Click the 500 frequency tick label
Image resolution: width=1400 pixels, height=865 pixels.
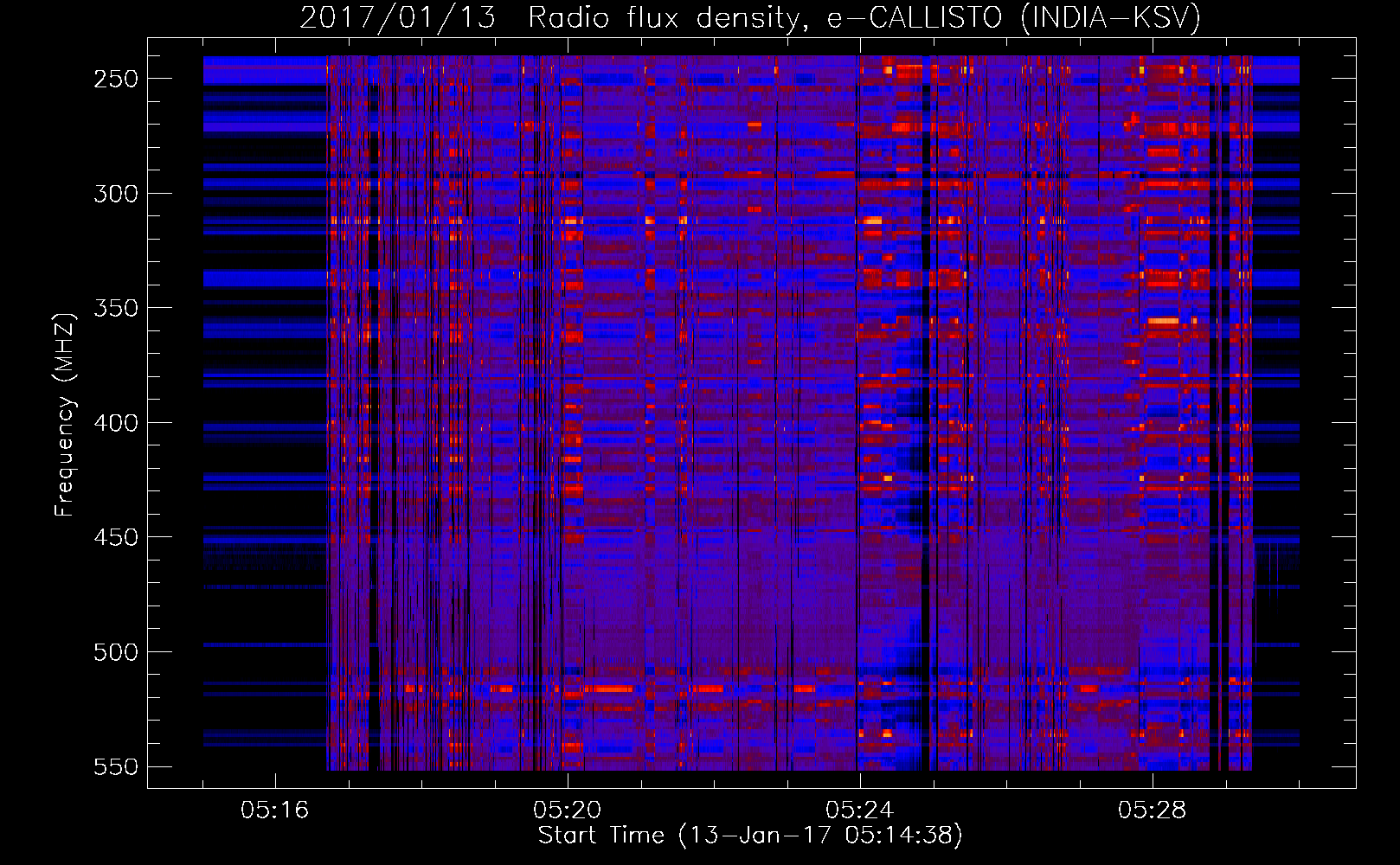click(116, 651)
